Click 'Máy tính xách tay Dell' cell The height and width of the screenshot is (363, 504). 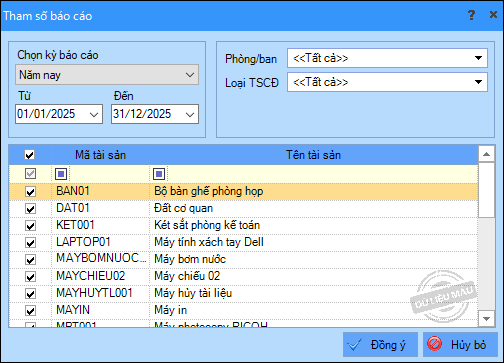pyautogui.click(x=313, y=242)
